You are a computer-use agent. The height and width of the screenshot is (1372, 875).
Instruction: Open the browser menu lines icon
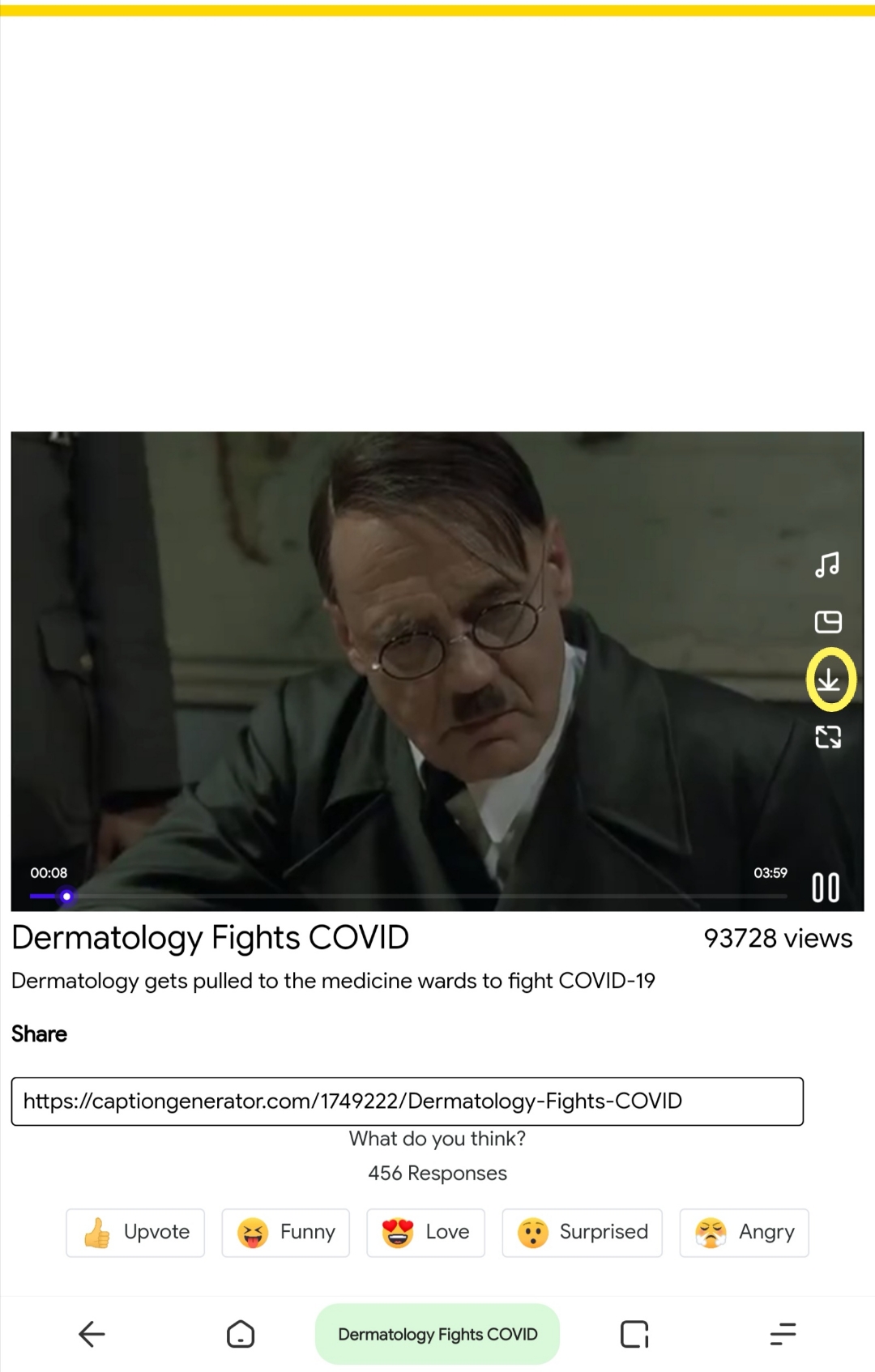click(783, 1334)
